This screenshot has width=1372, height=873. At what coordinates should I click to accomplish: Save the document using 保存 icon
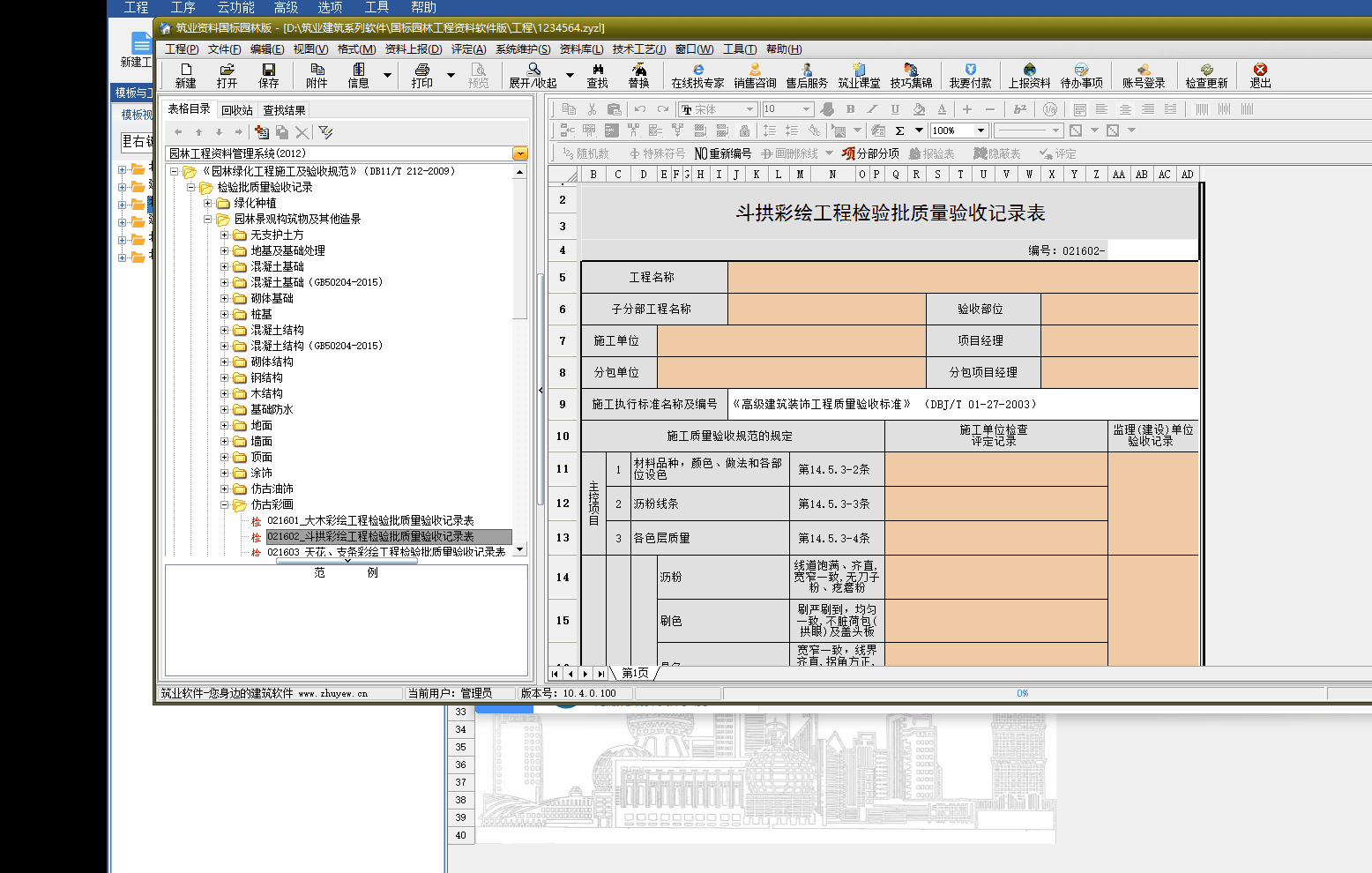coord(268,75)
